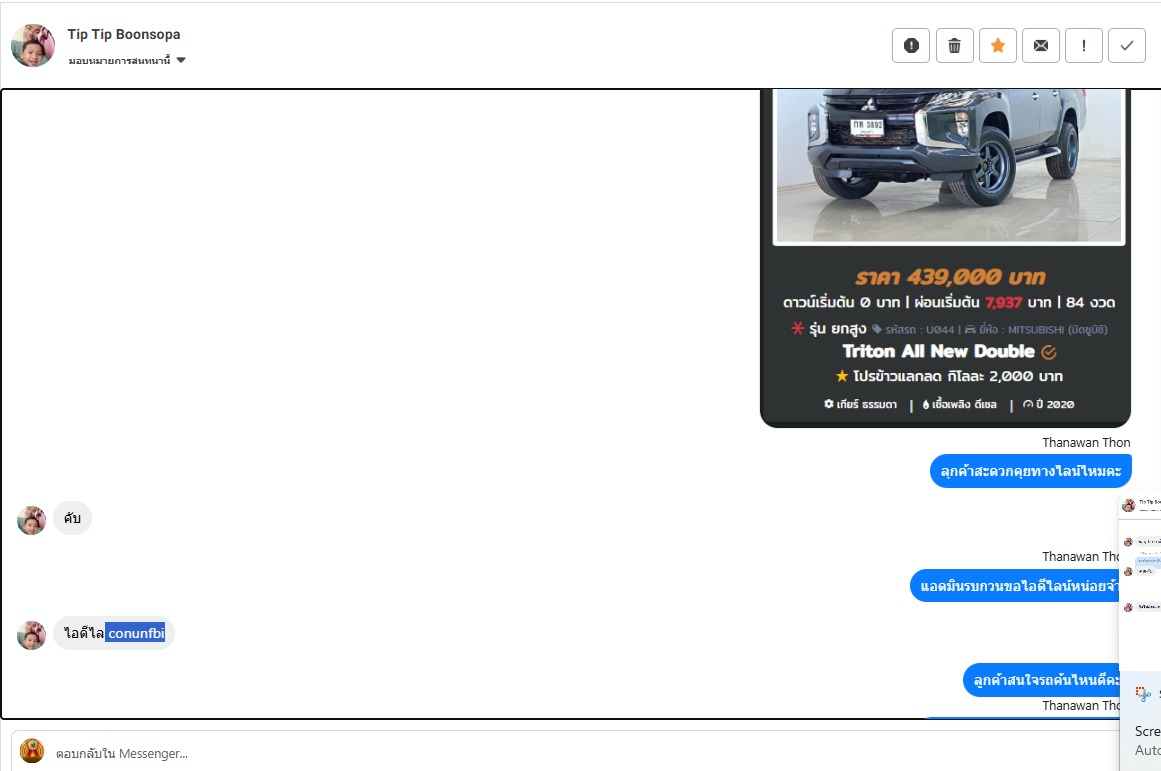Click the Tip Tip Boonsopa name
1161x771 pixels.
pos(124,34)
